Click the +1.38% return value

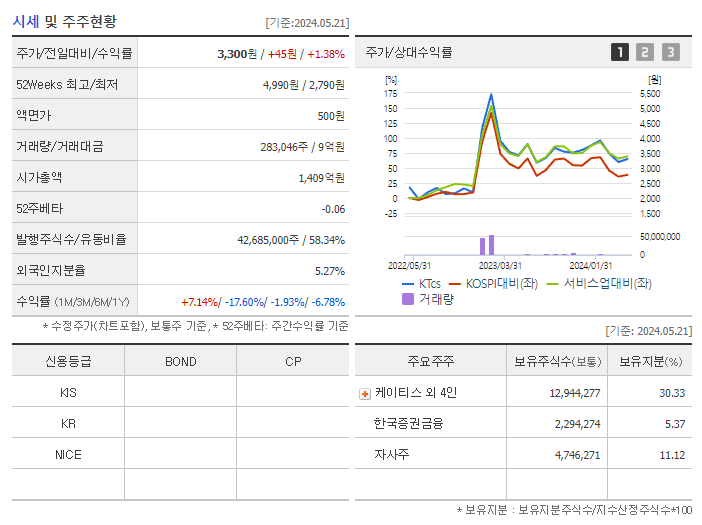(x=326, y=54)
